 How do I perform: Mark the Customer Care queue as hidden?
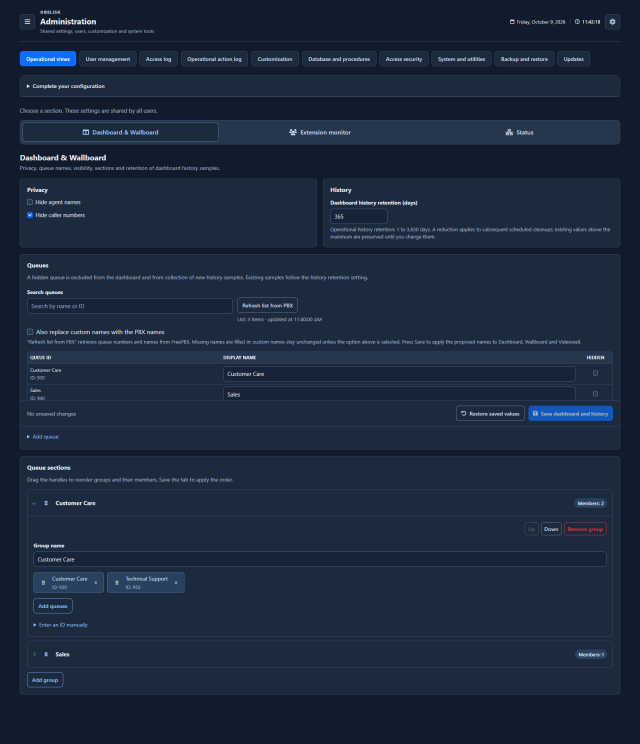[595, 373]
